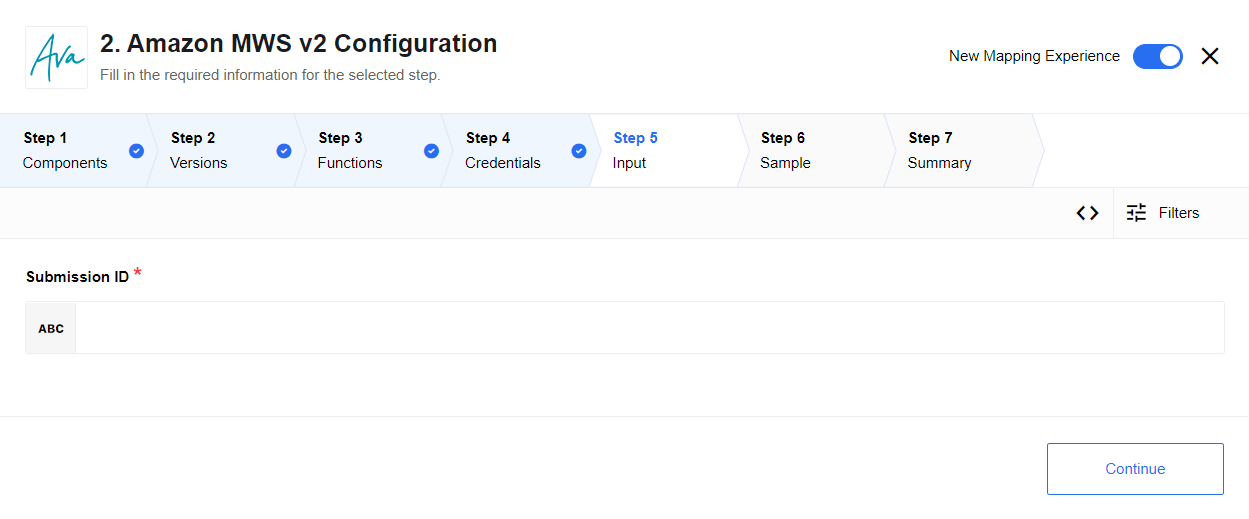The image size is (1249, 519).
Task: Go to Step 4 Credentials tab
Action: (502, 151)
